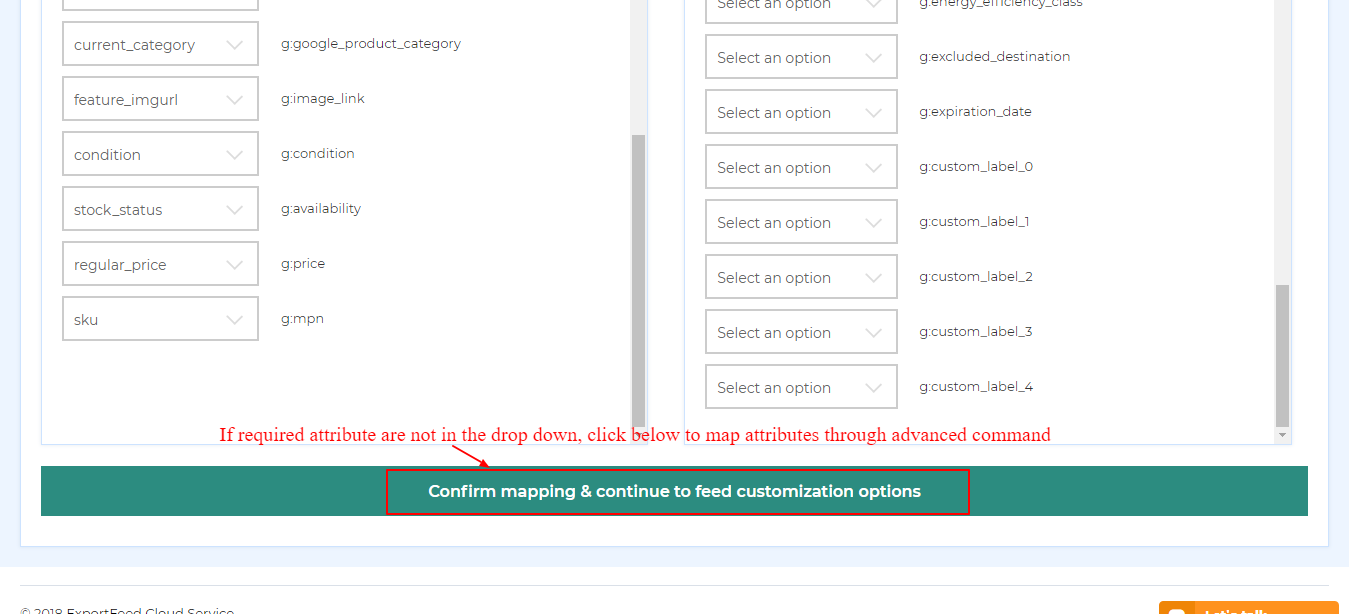
Task: Open the condition dropdown
Action: coord(160,154)
